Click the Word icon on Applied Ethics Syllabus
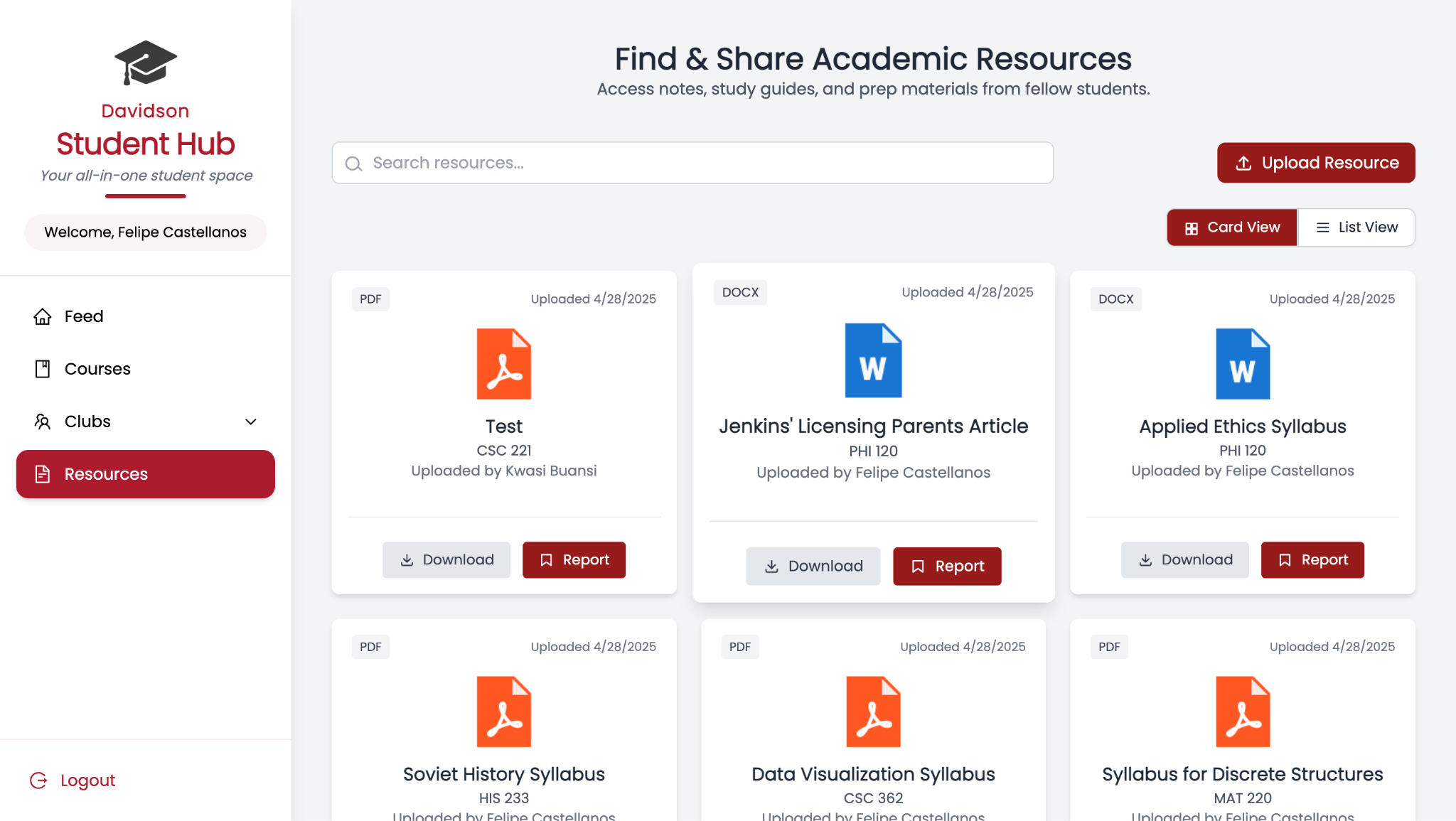 [1243, 363]
